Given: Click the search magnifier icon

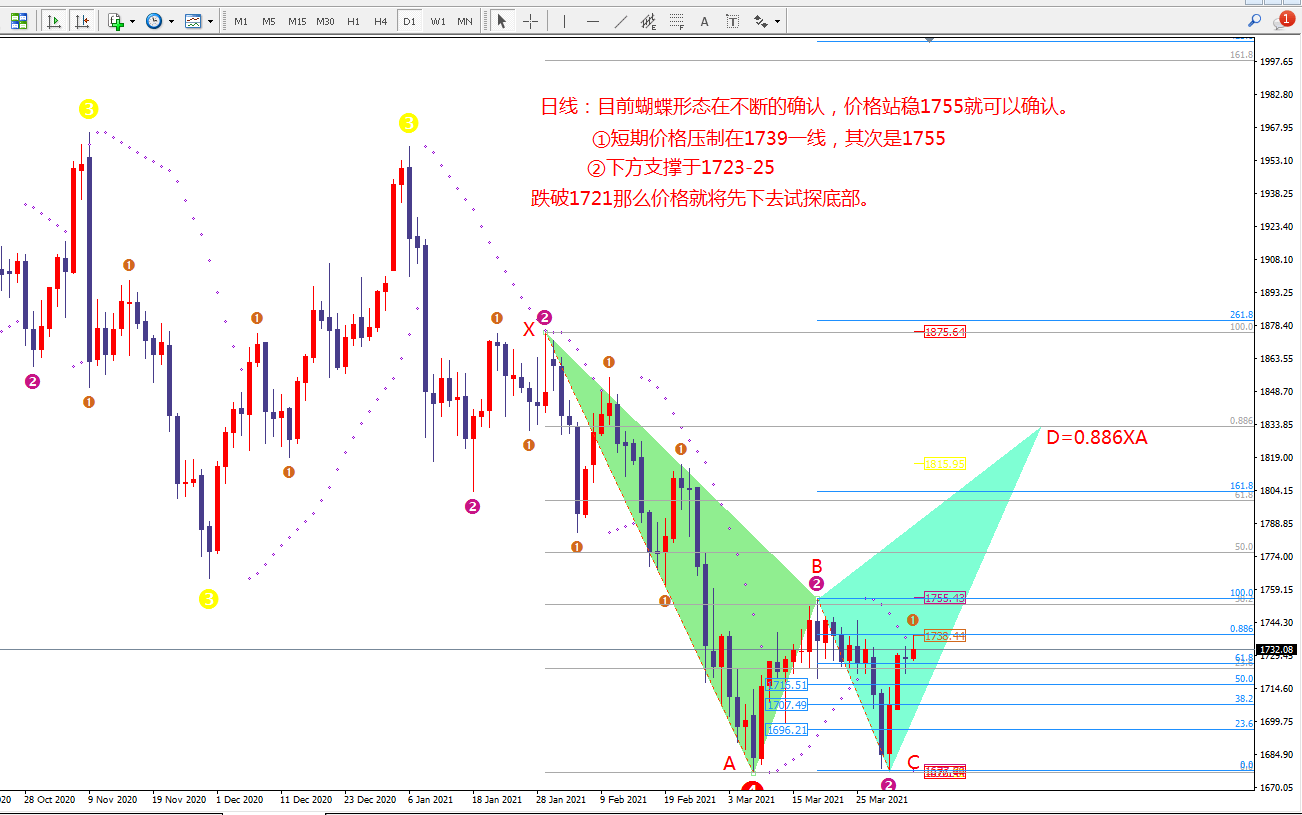Looking at the screenshot, I should click(1254, 20).
